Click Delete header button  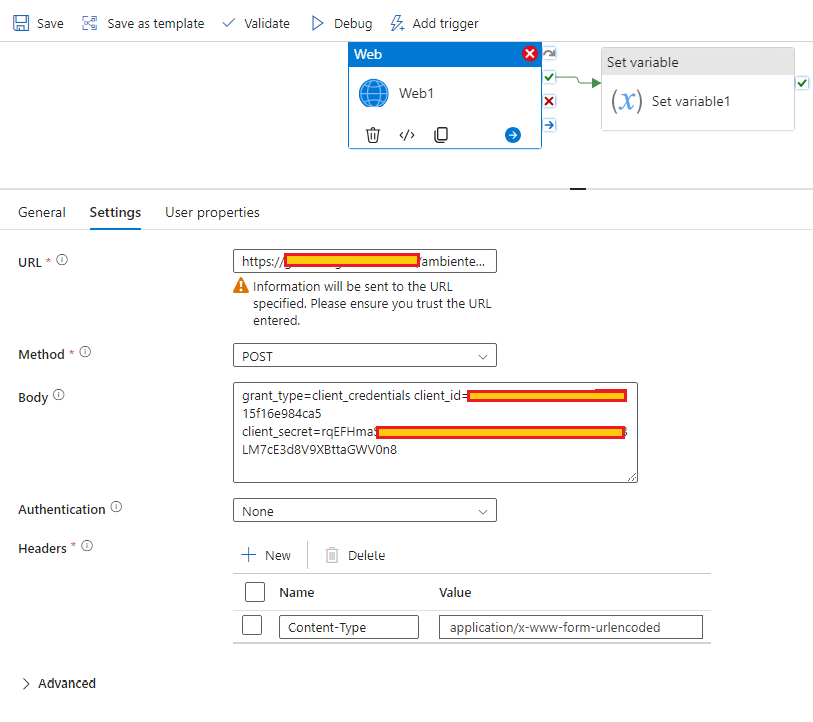coord(355,555)
